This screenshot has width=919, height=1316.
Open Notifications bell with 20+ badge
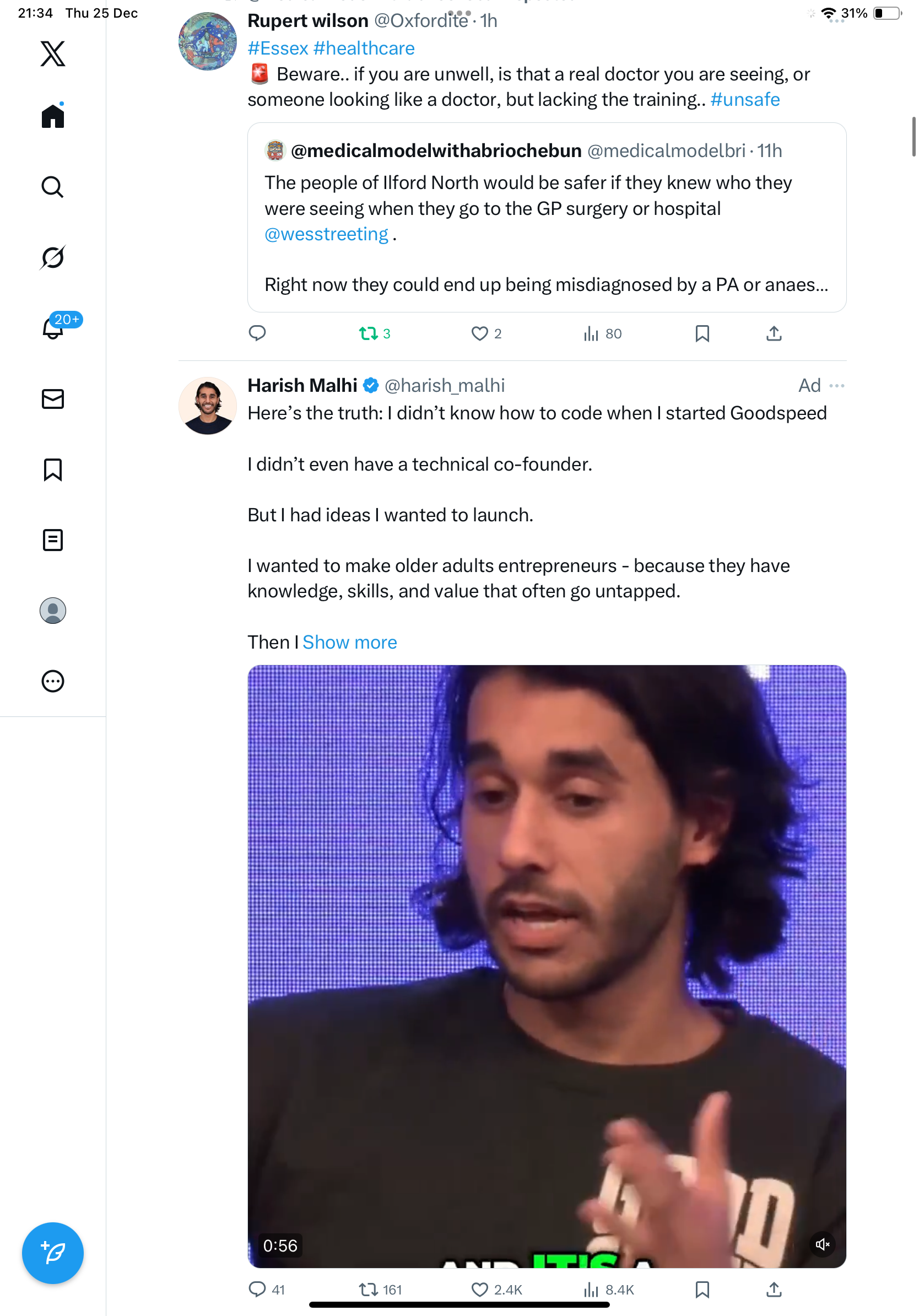click(53, 328)
